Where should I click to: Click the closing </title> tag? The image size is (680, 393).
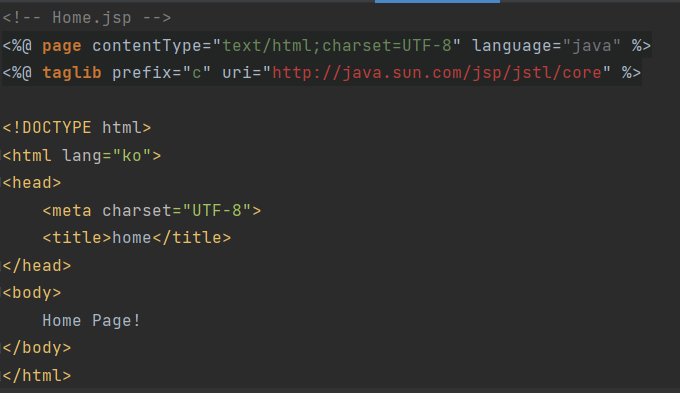click(x=192, y=238)
